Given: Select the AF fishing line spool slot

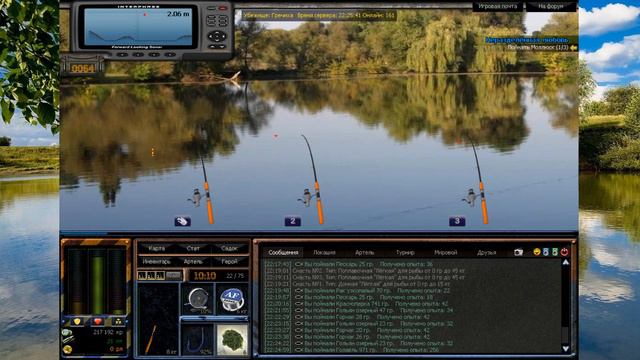Looking at the screenshot, I should coord(232,299).
